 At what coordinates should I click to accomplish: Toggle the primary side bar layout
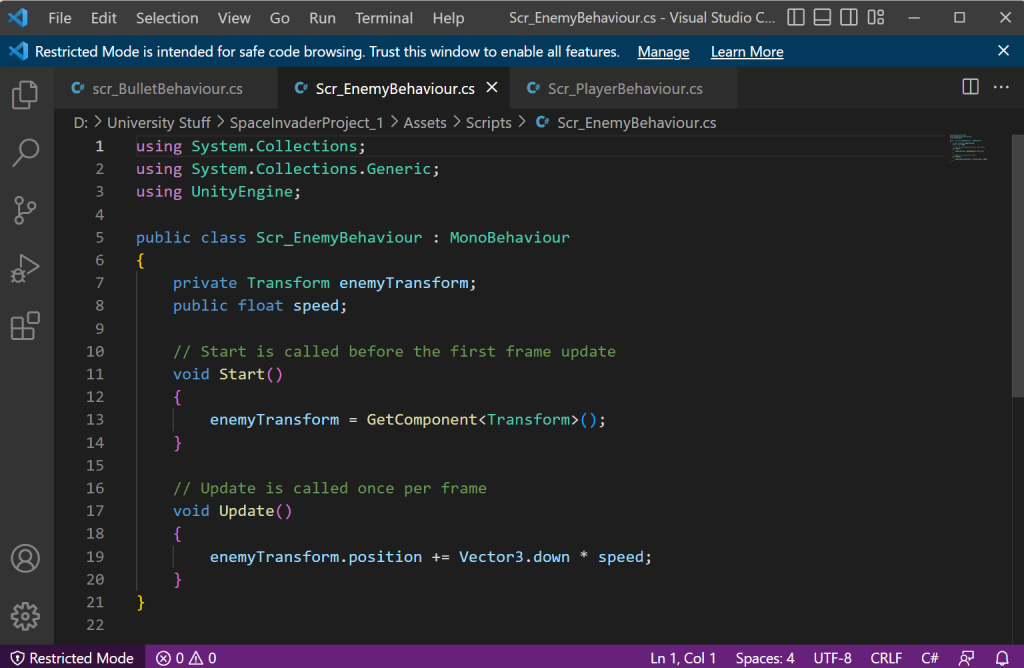[x=796, y=18]
